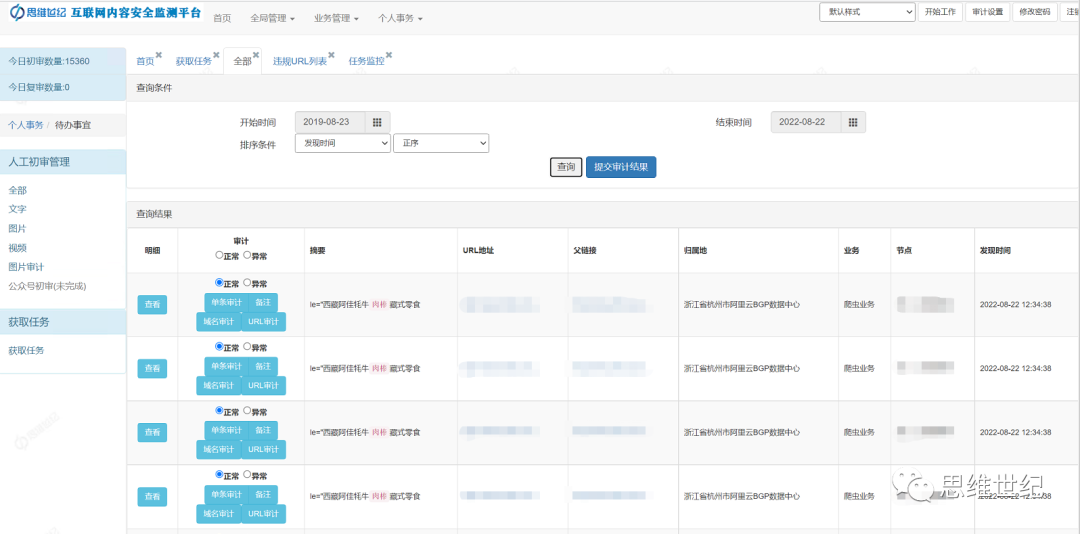1080x534 pixels.
Task: Select 正常 radio in the second result row
Action: click(219, 347)
